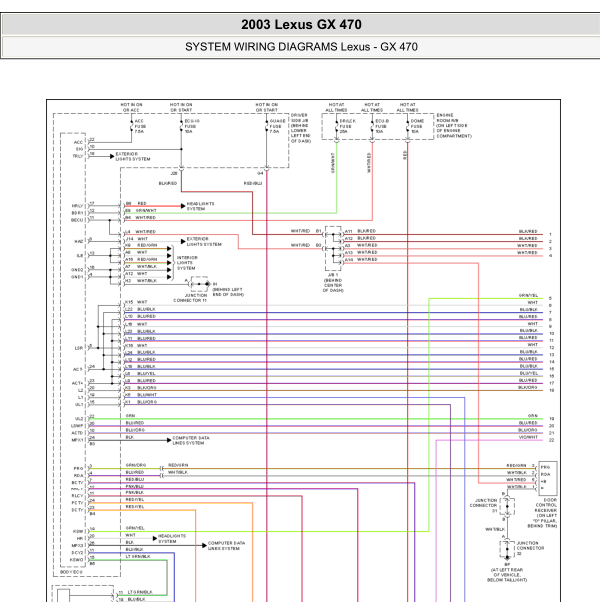The width and height of the screenshot is (600, 602).
Task: Click the 'J/B 1' behind center of dash label
Action: [x=333, y=283]
